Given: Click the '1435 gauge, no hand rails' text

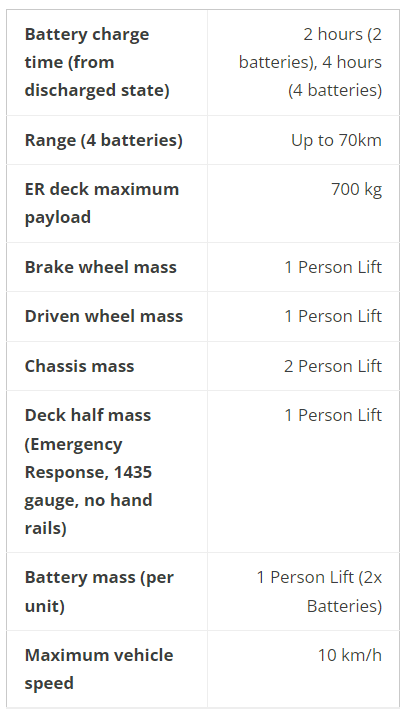Looking at the screenshot, I should pos(88,500).
